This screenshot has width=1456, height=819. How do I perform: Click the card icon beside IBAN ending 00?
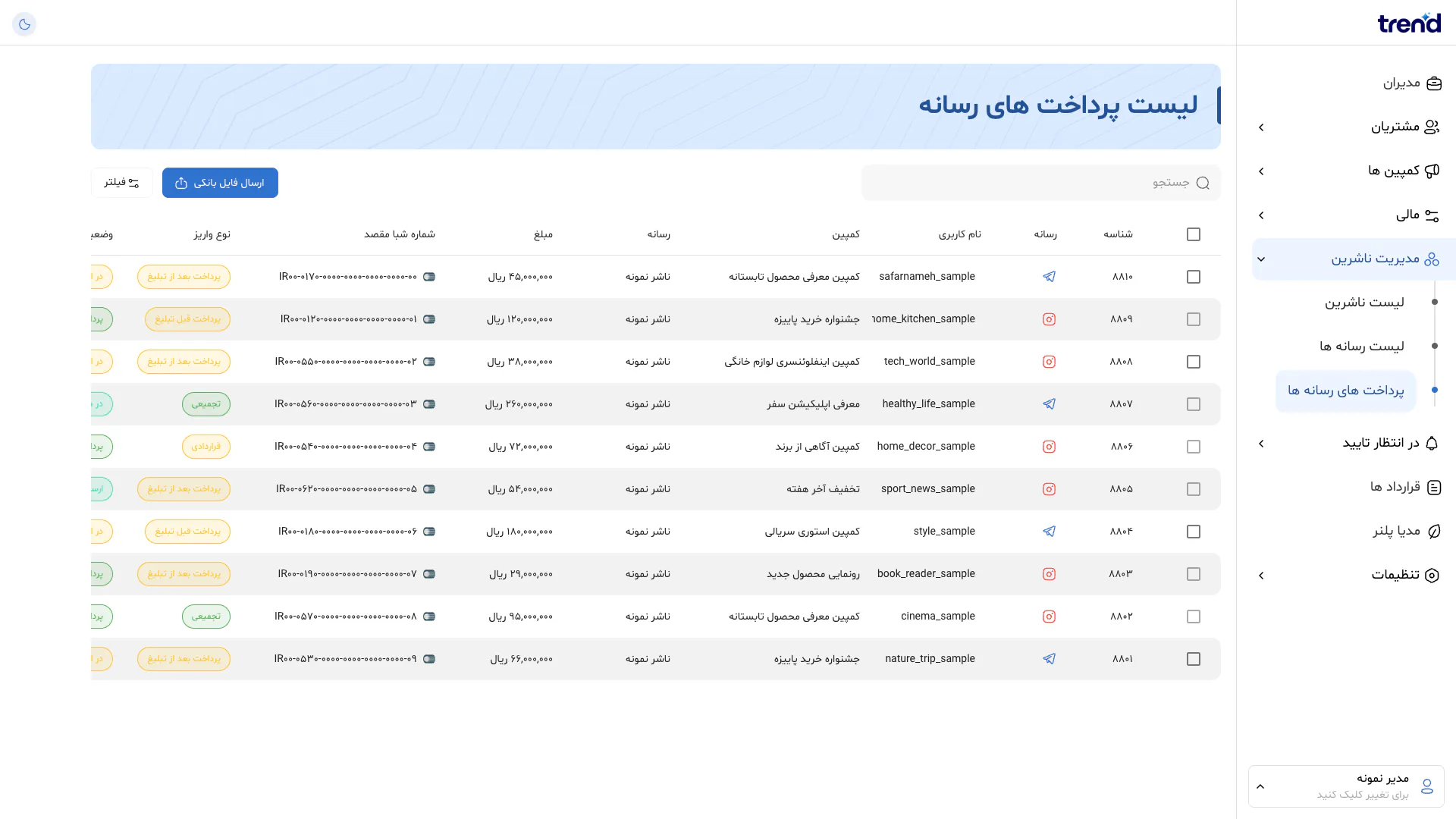[429, 277]
